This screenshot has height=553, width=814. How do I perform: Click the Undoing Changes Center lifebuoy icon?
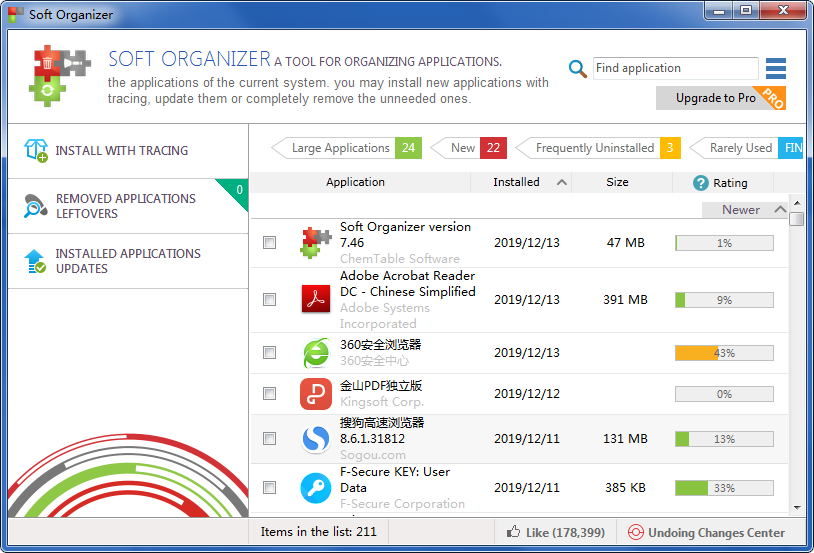coord(635,532)
